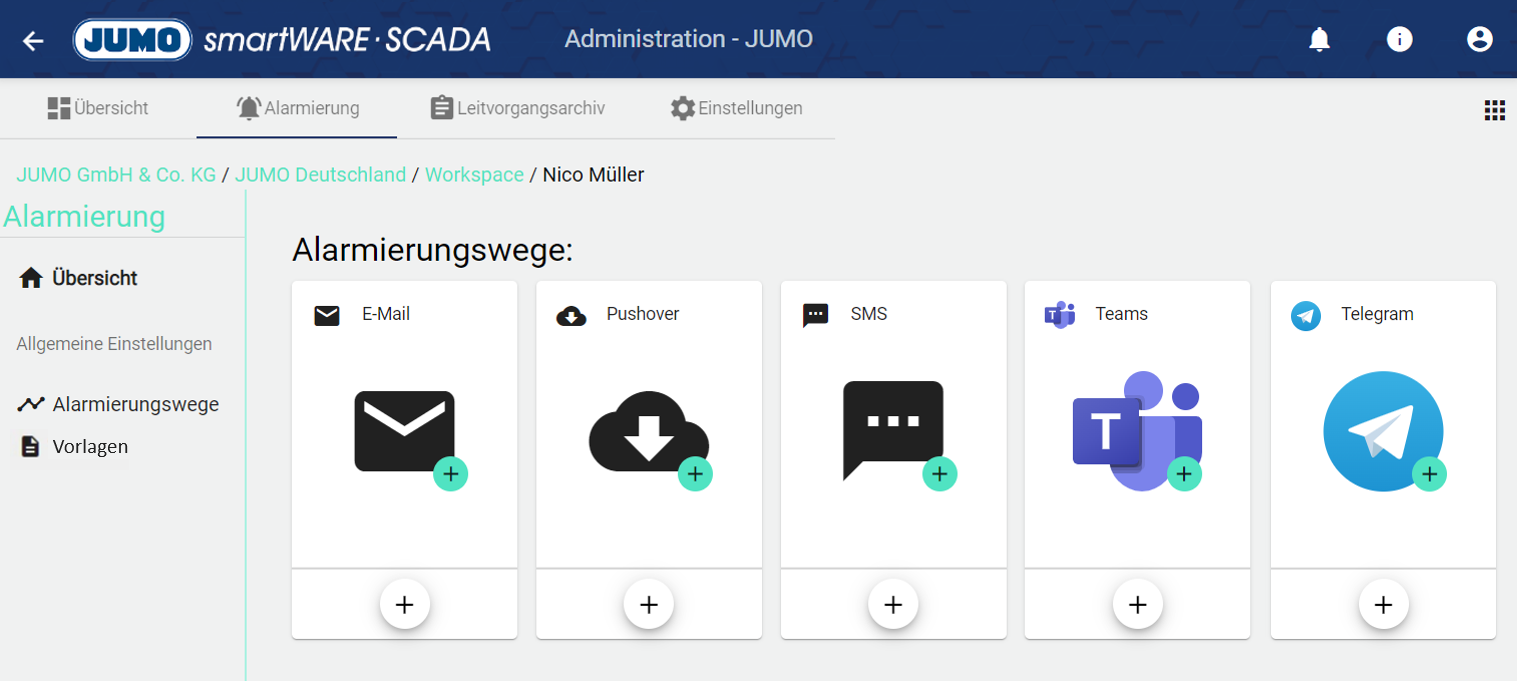Open the apps grid menu
The width and height of the screenshot is (1517, 681).
tap(1494, 110)
